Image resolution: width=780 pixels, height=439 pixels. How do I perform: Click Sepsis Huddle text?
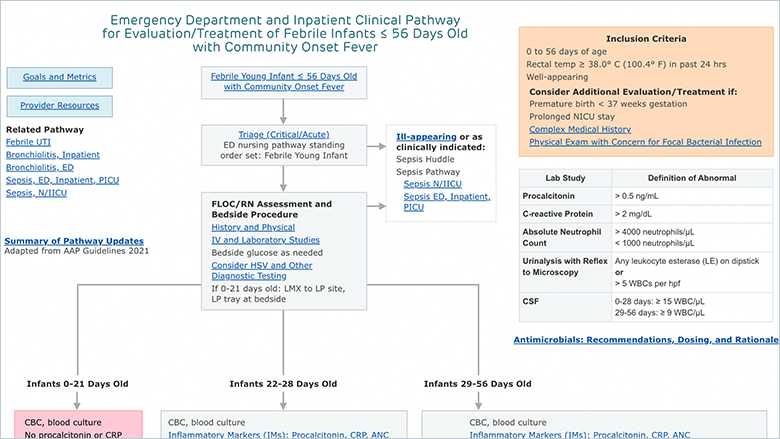[425, 160]
